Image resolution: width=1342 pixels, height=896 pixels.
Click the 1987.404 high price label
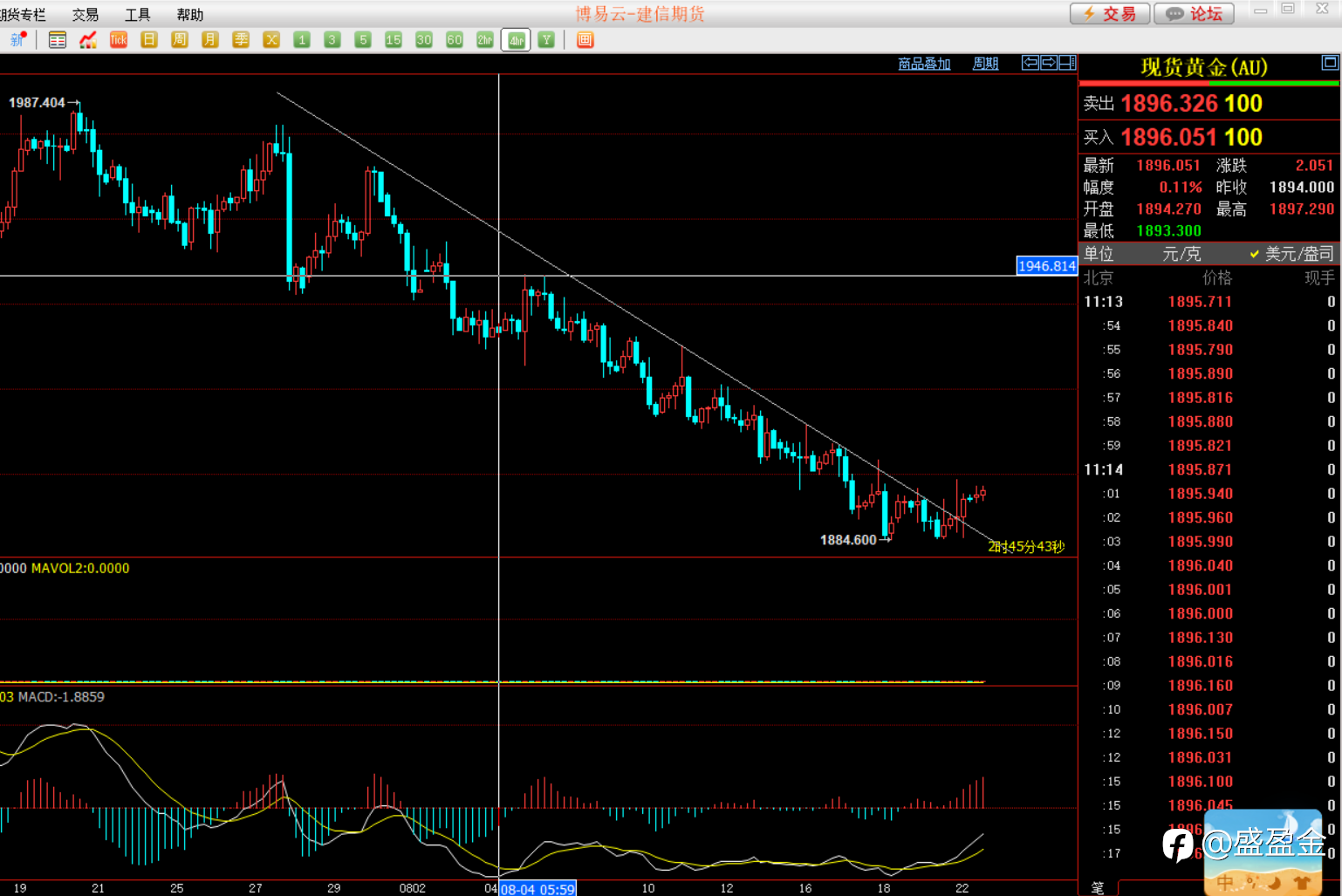coord(37,103)
